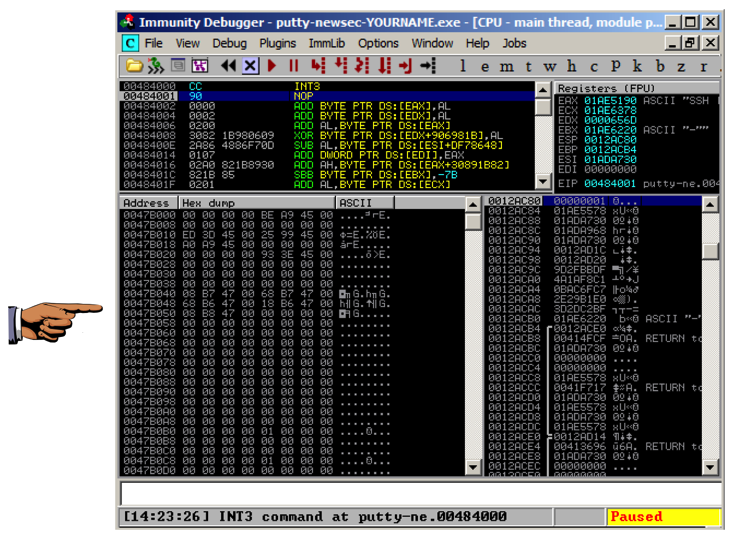Show patches via 'p' button

click(x=616, y=66)
